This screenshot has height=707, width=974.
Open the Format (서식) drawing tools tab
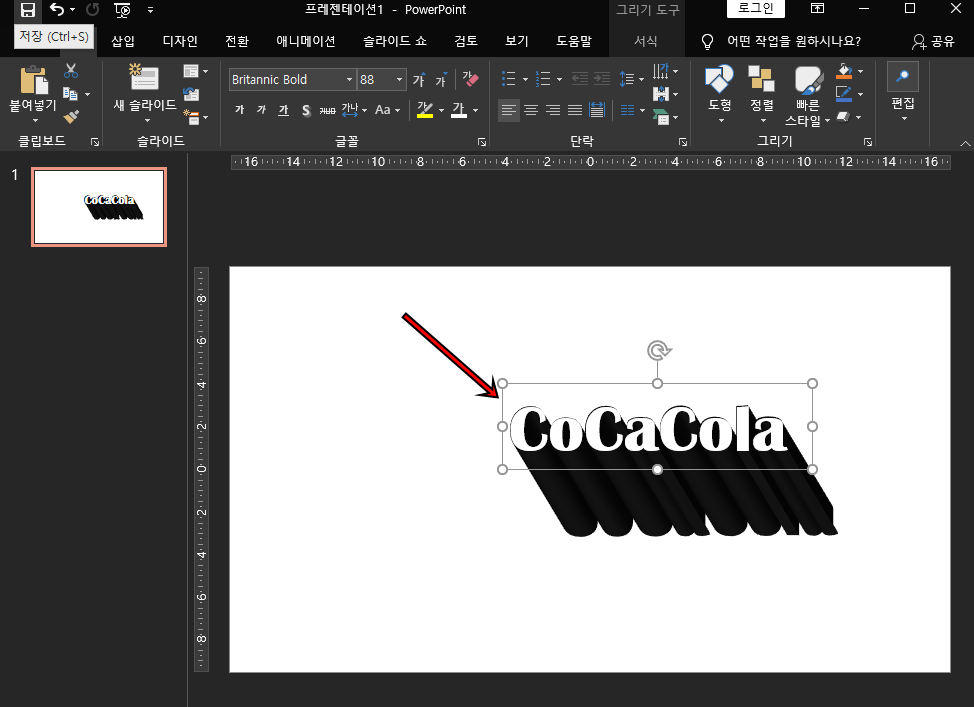pos(646,41)
